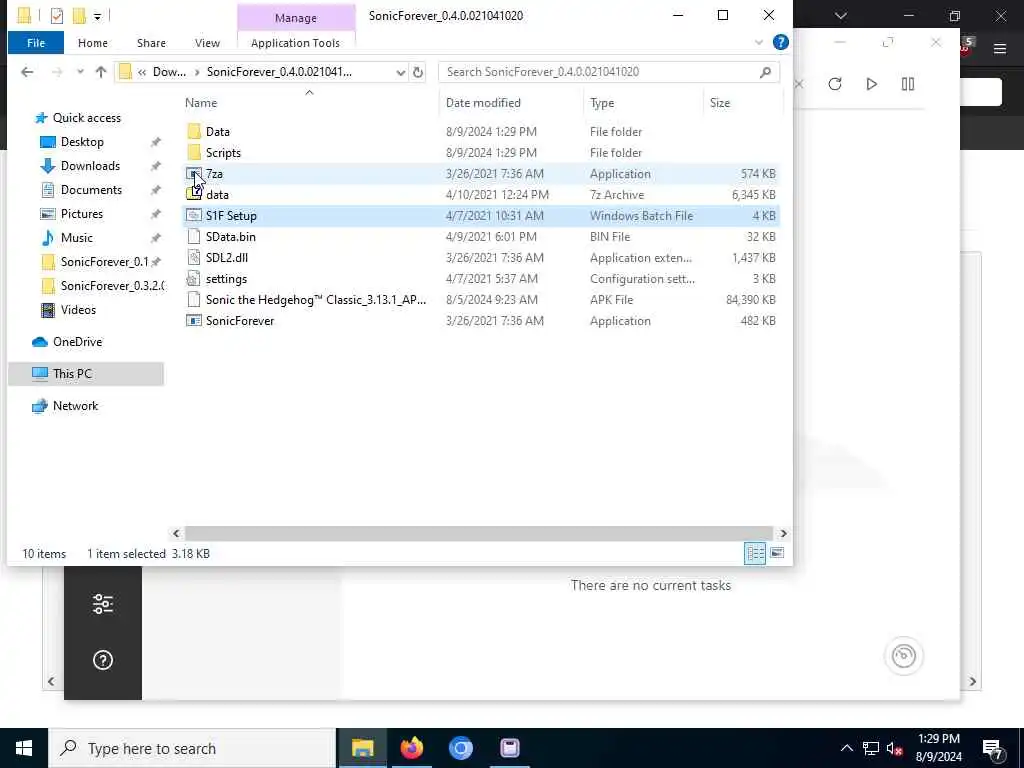Screen dimensions: 1024x768
Task: Open the Application Tools tab
Action: point(295,42)
